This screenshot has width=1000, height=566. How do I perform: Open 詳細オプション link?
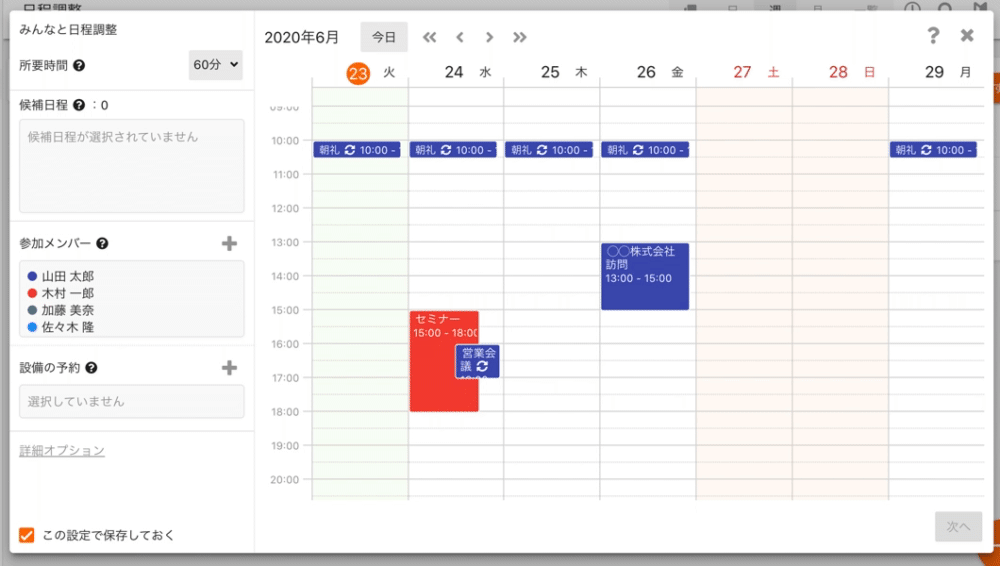tap(62, 451)
